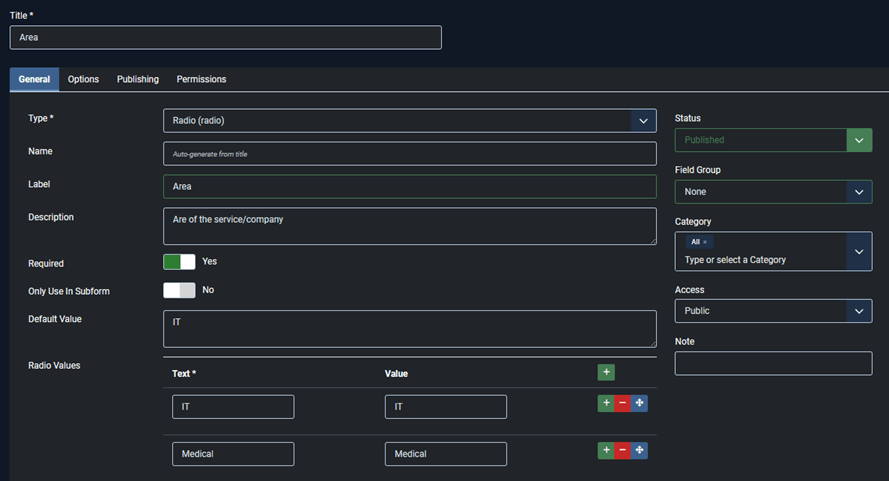Expand the Access dropdown
The width and height of the screenshot is (889, 481).
[859, 311]
